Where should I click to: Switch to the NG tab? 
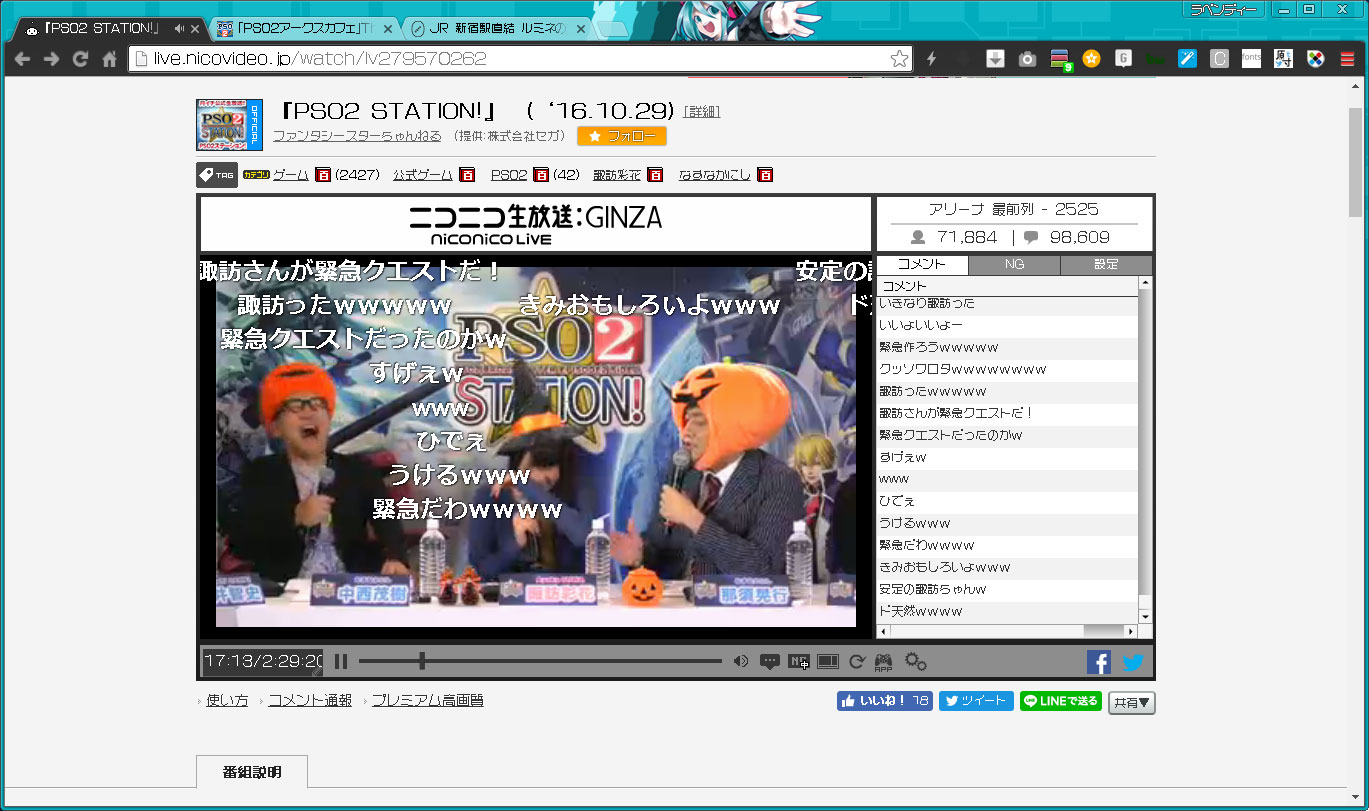tap(1014, 265)
